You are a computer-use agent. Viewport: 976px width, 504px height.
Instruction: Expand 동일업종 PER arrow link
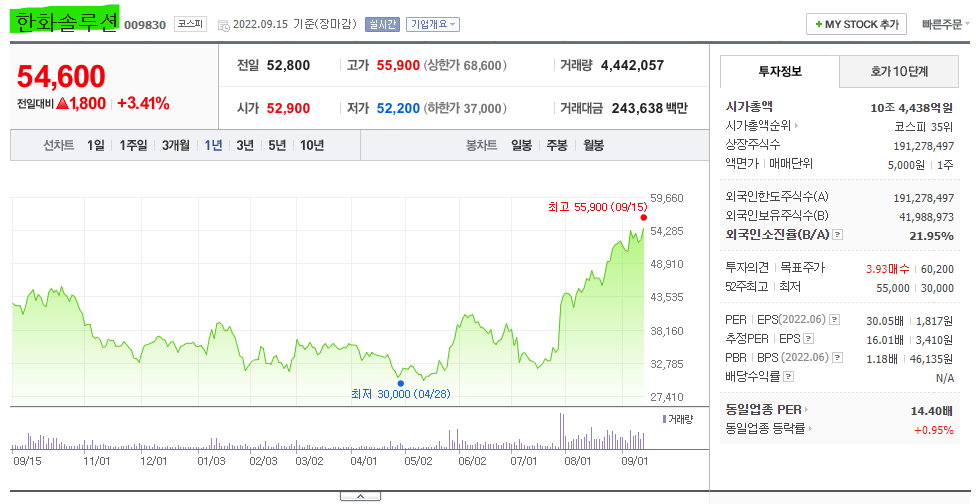[767, 409]
